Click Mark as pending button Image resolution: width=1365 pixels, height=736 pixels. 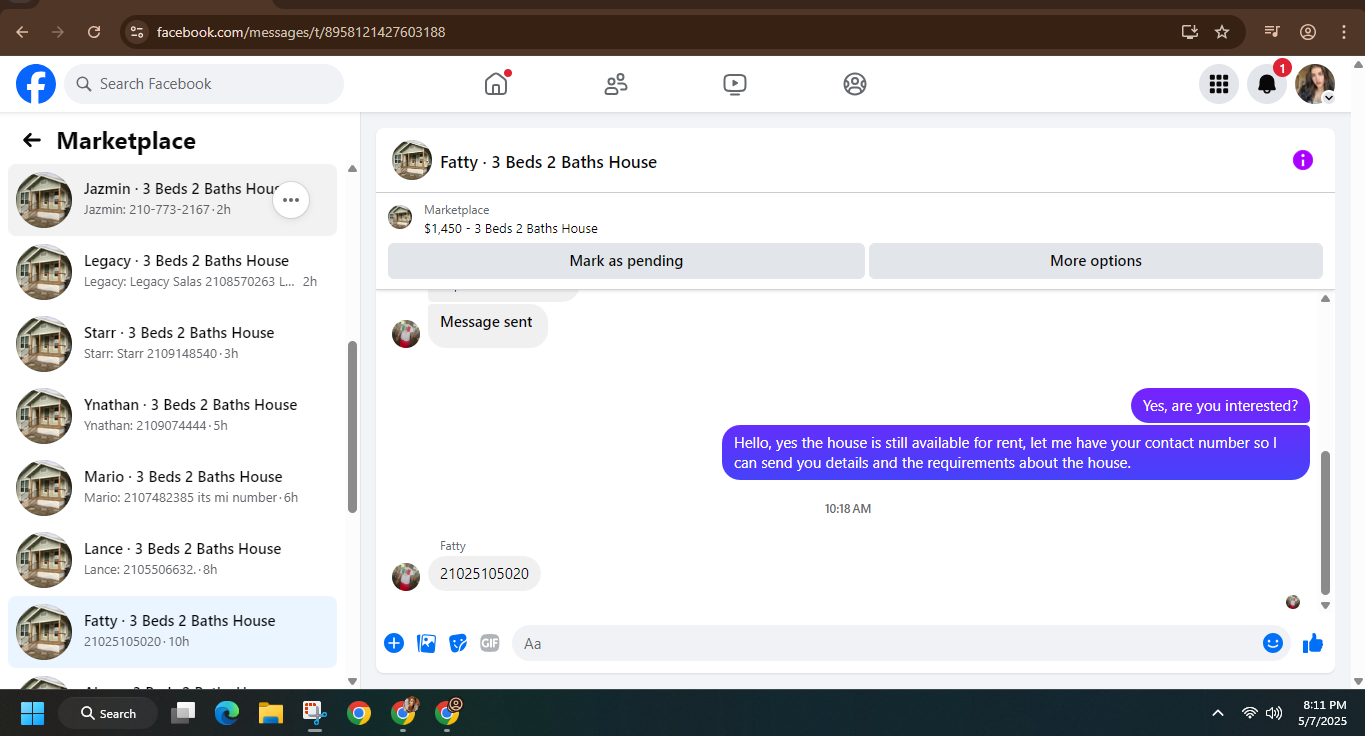click(x=626, y=261)
